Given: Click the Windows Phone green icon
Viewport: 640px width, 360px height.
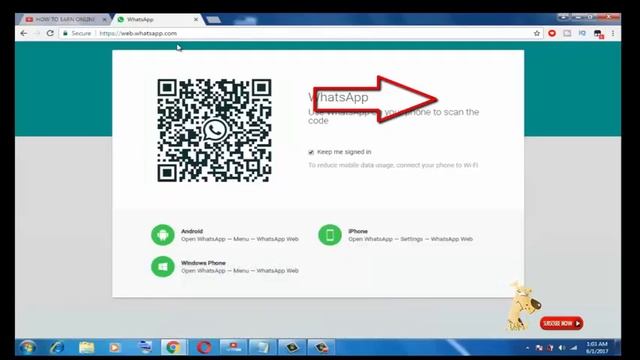Looking at the screenshot, I should pos(162,267).
